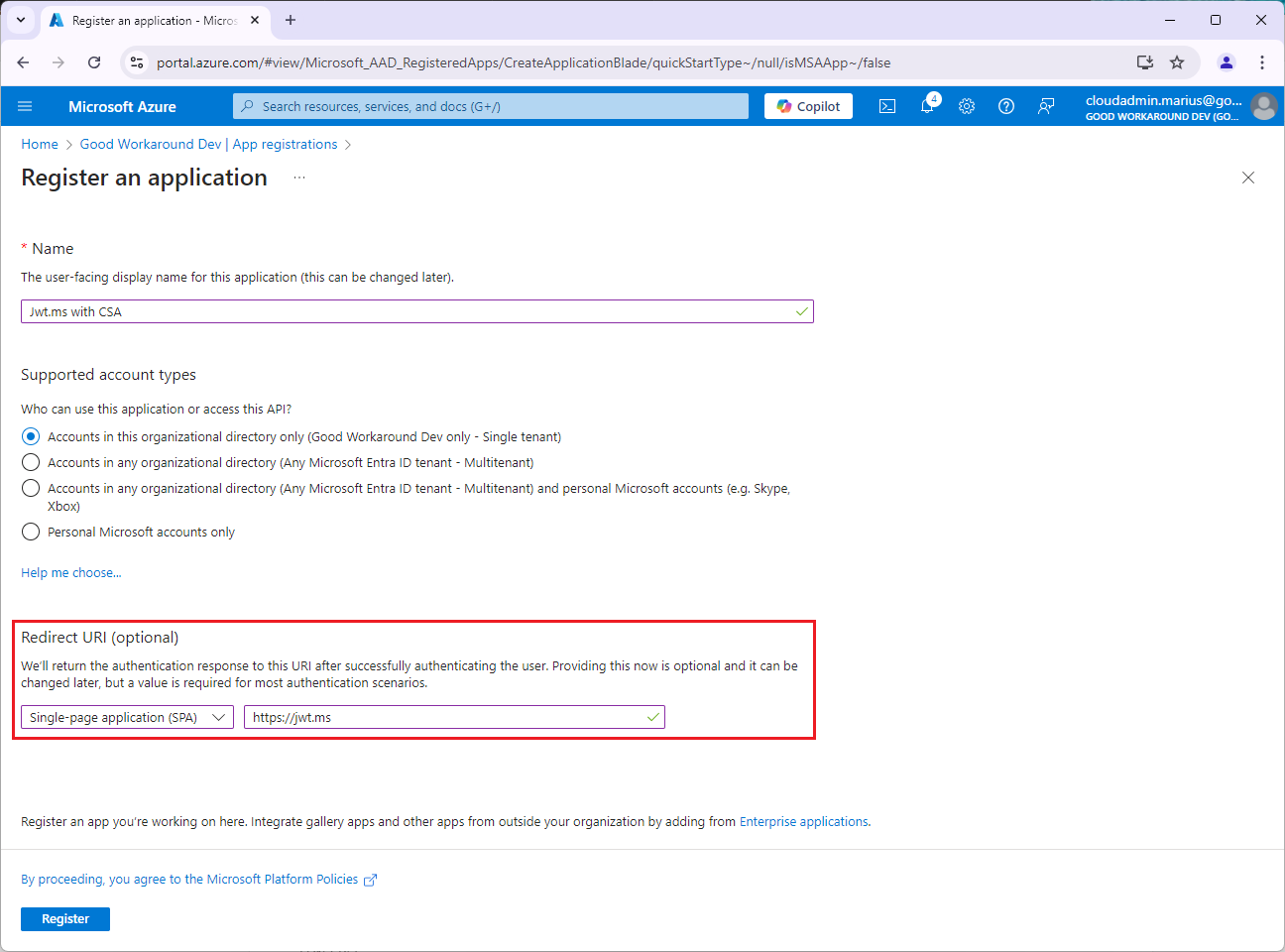Go to Home breadcrumb
Screen dimensions: 1285x952
tap(40, 144)
